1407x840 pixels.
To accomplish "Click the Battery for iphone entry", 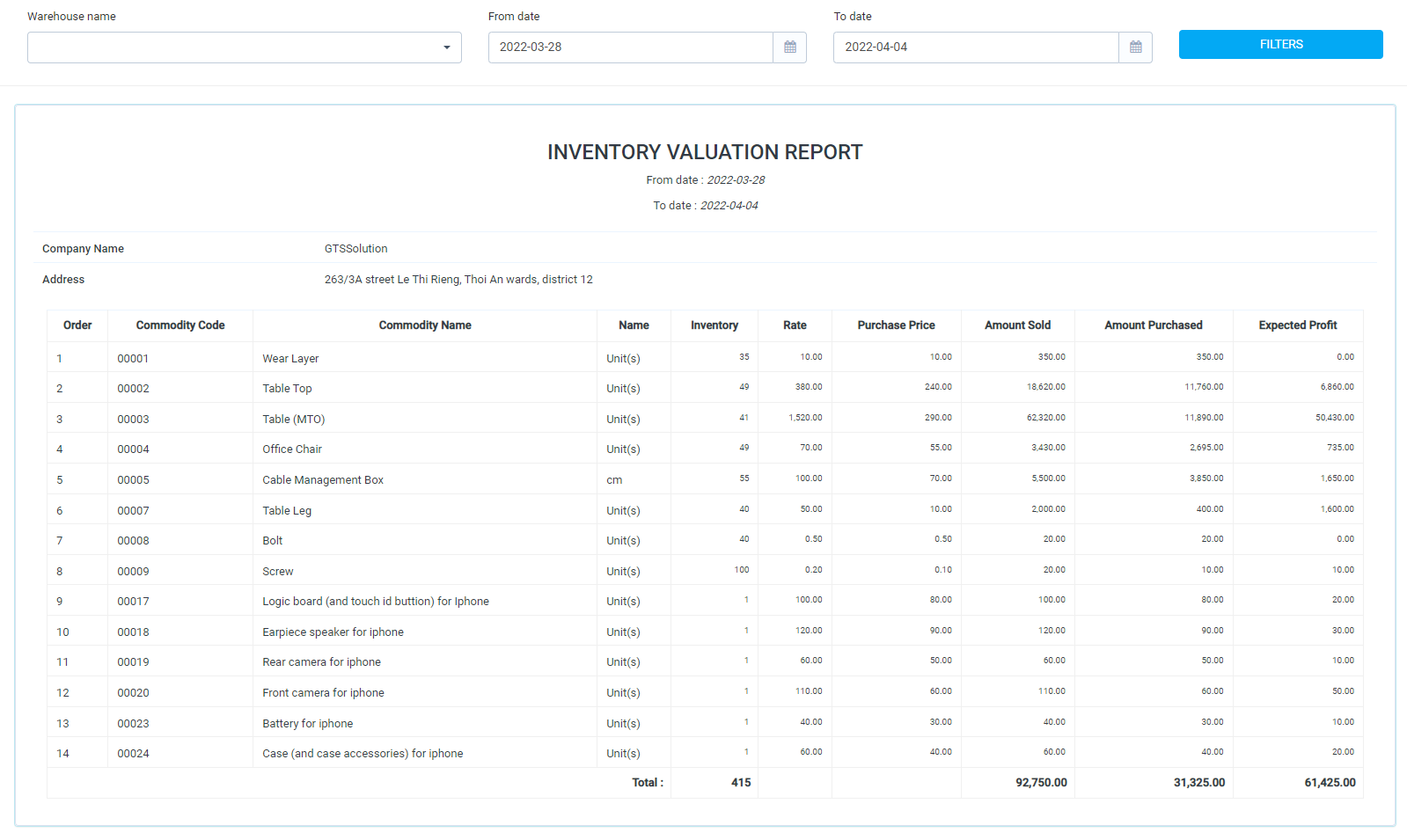I will tap(308, 724).
